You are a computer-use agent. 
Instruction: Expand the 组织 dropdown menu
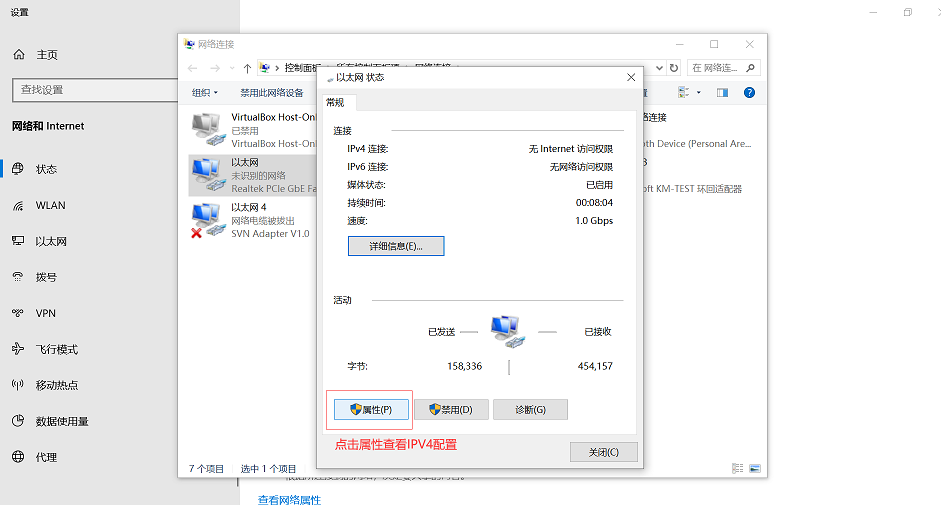pyautogui.click(x=204, y=93)
